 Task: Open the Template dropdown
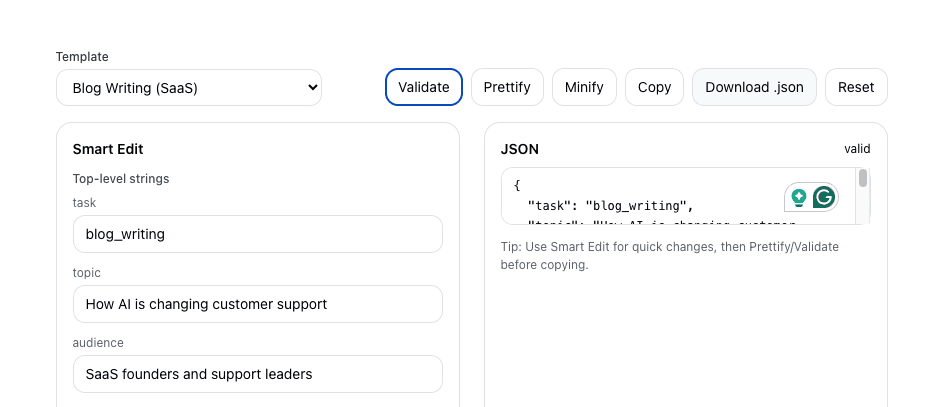(189, 87)
